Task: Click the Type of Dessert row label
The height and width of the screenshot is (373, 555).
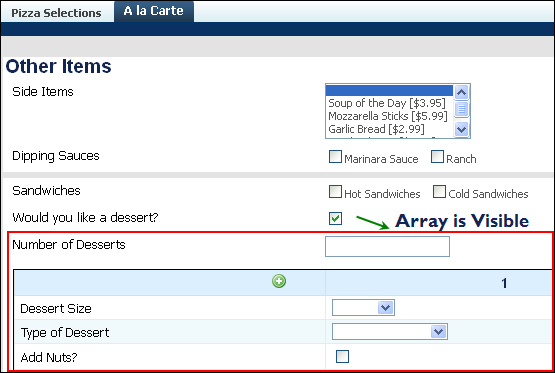Action: click(x=65, y=333)
